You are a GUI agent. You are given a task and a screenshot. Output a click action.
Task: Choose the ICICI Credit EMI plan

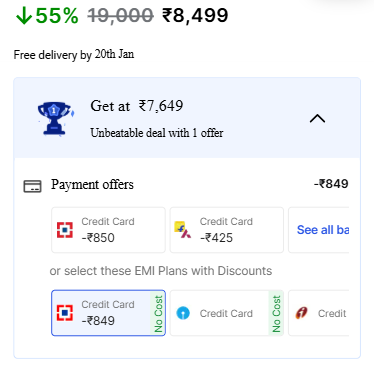[x=319, y=313]
